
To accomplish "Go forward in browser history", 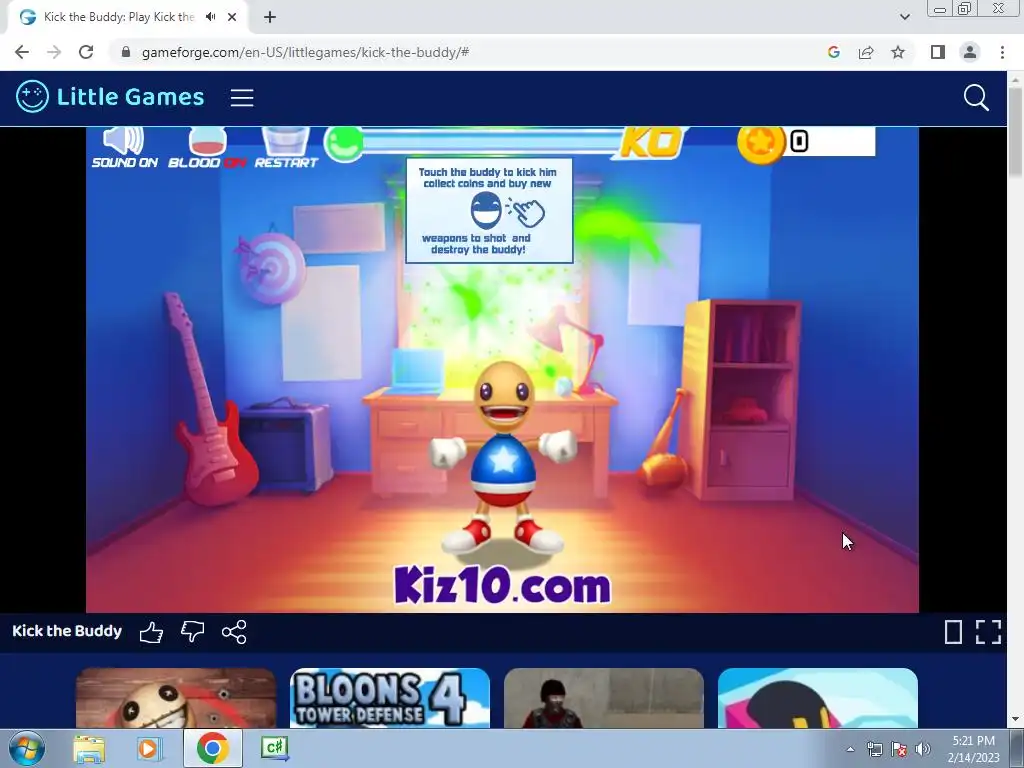I will pyautogui.click(x=54, y=52).
